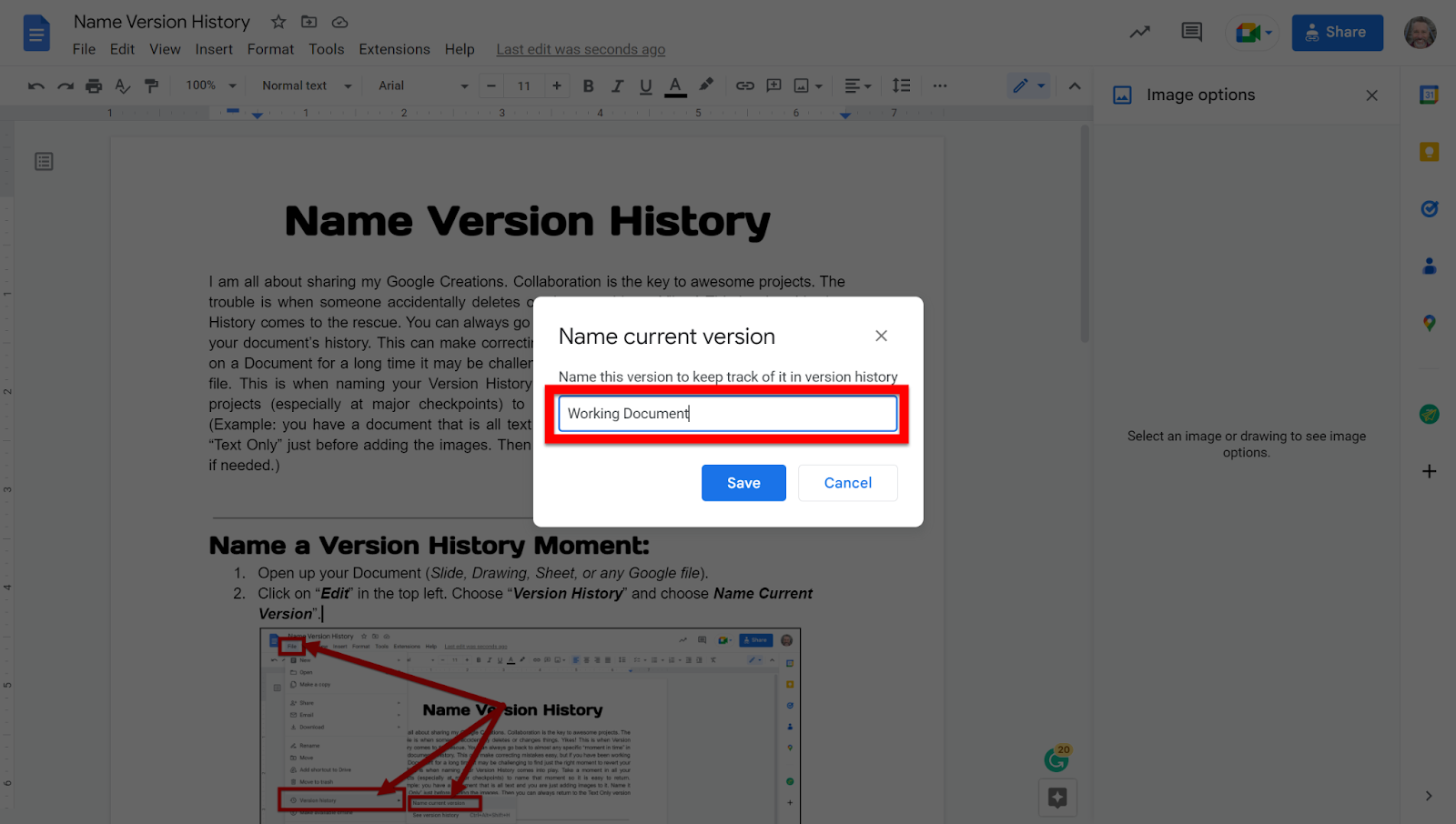Toggle italic formatting
This screenshot has height=824, width=1456.
[x=617, y=85]
